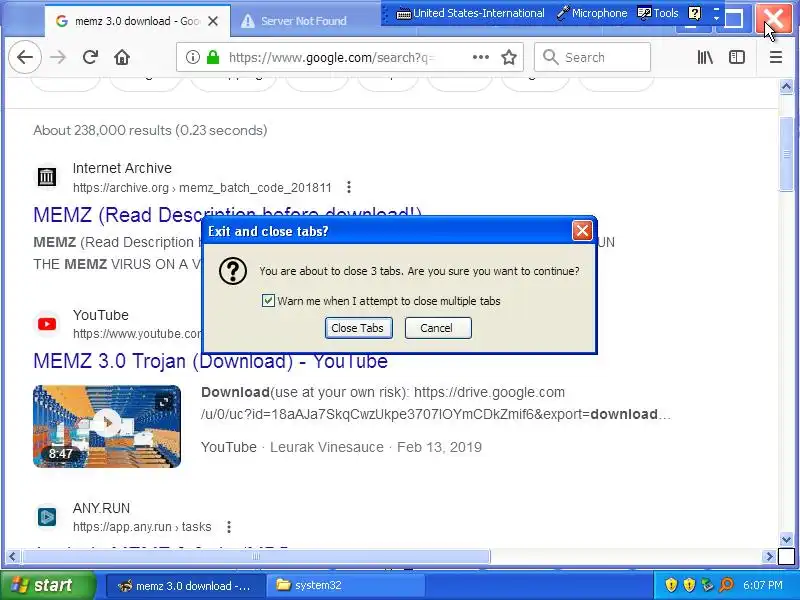Bookmark this page with the star icon
The image size is (800, 600).
point(509,57)
